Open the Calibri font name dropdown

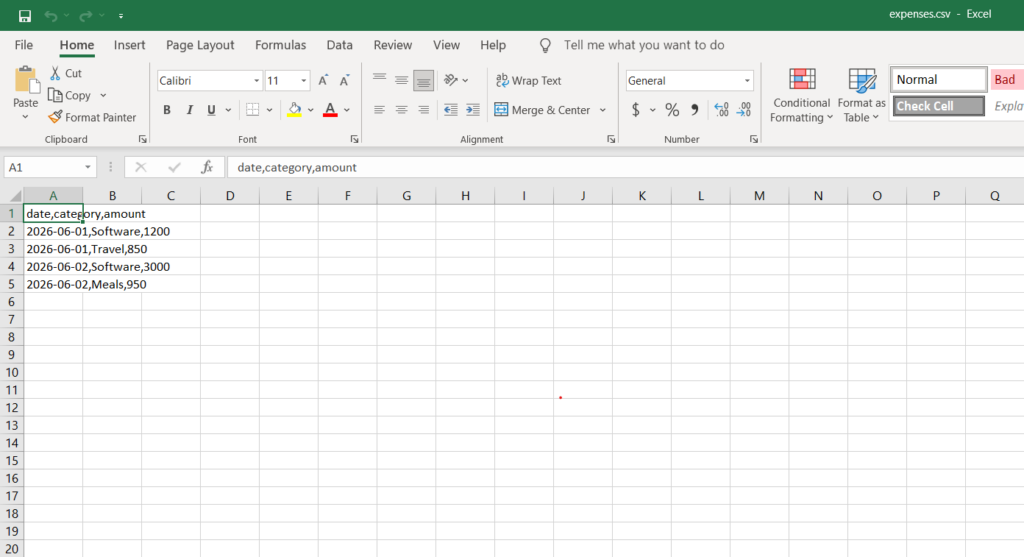pyautogui.click(x=256, y=80)
